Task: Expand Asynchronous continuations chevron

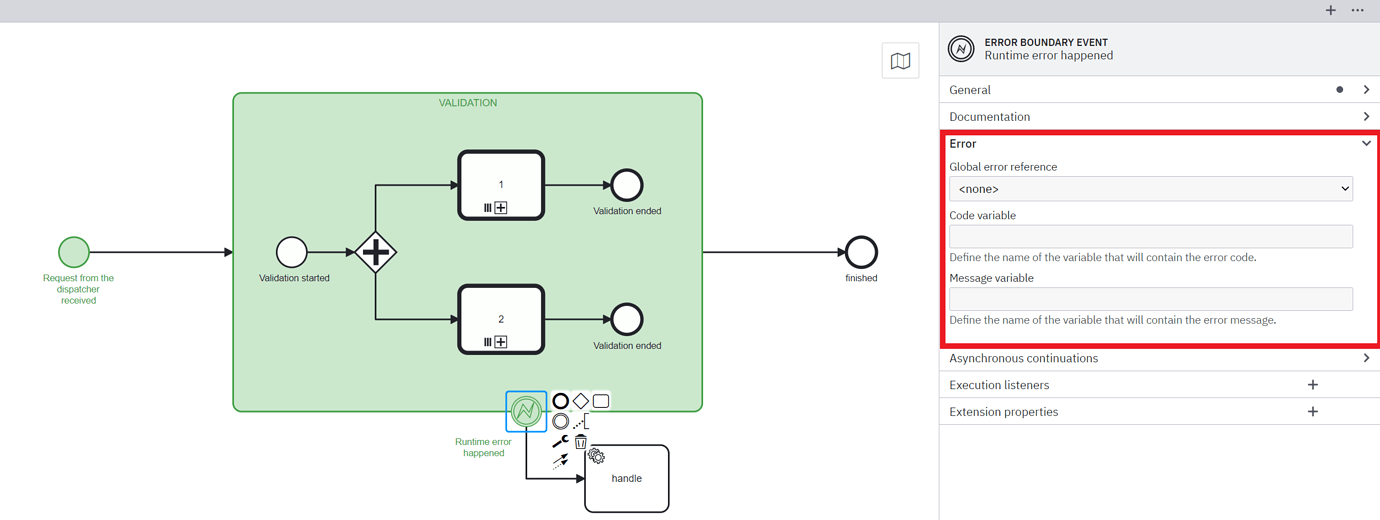Action: point(1366,358)
